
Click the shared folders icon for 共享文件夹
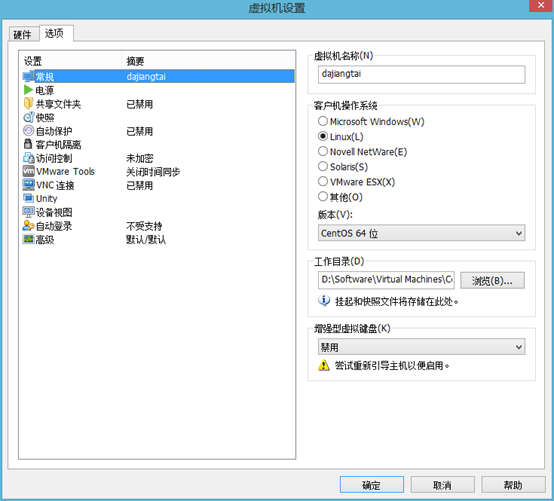[28, 104]
